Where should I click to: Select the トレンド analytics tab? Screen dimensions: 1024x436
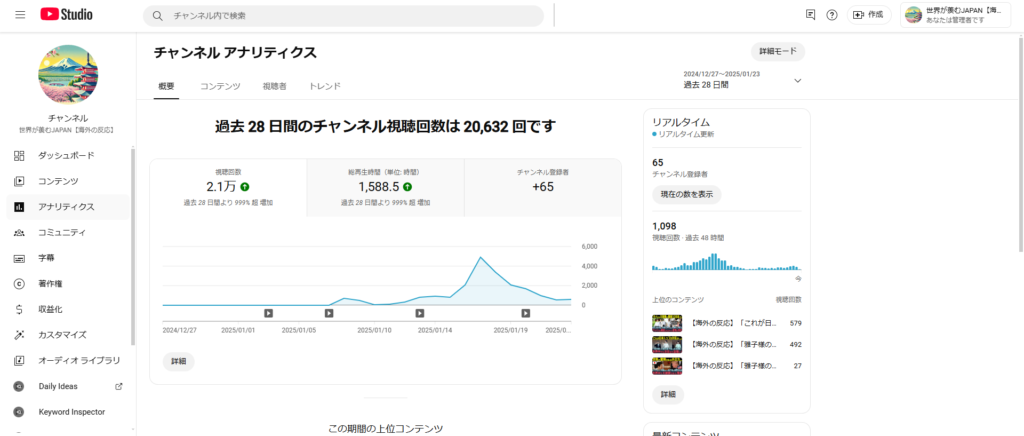pos(325,87)
